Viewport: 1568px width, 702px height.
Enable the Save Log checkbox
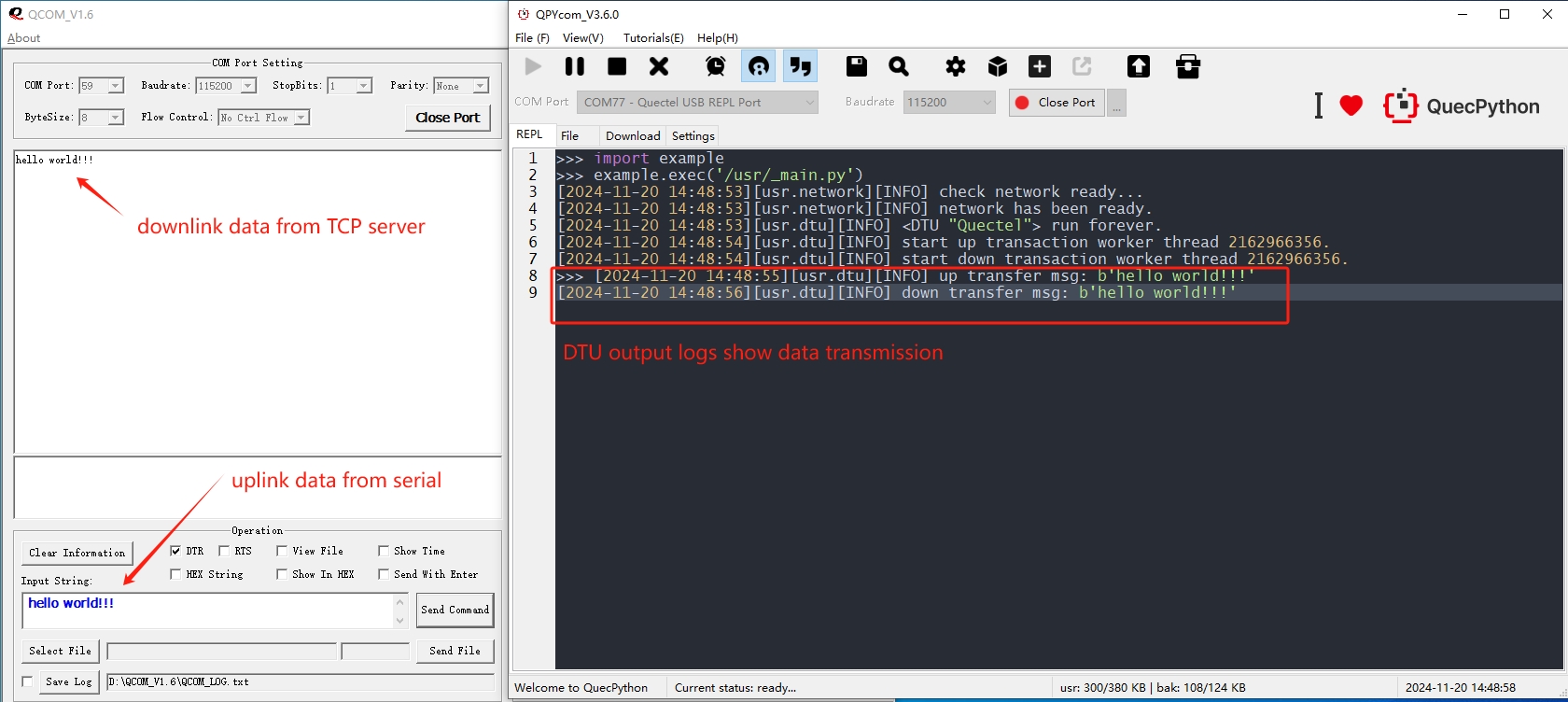click(27, 681)
